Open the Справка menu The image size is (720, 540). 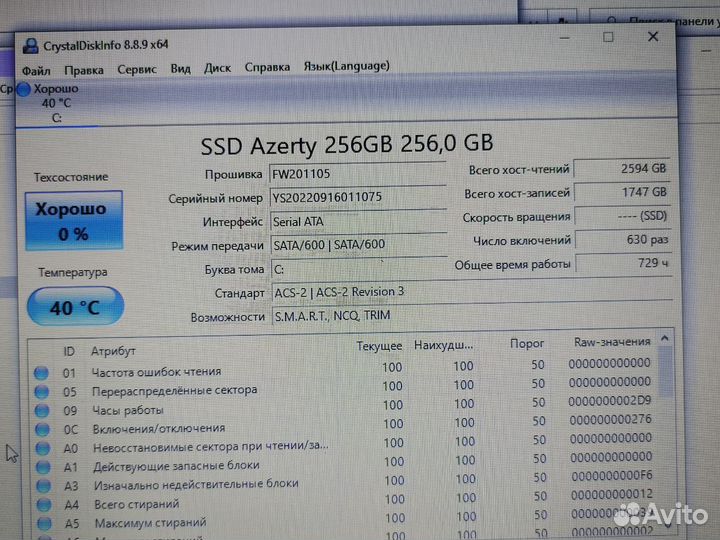point(267,67)
